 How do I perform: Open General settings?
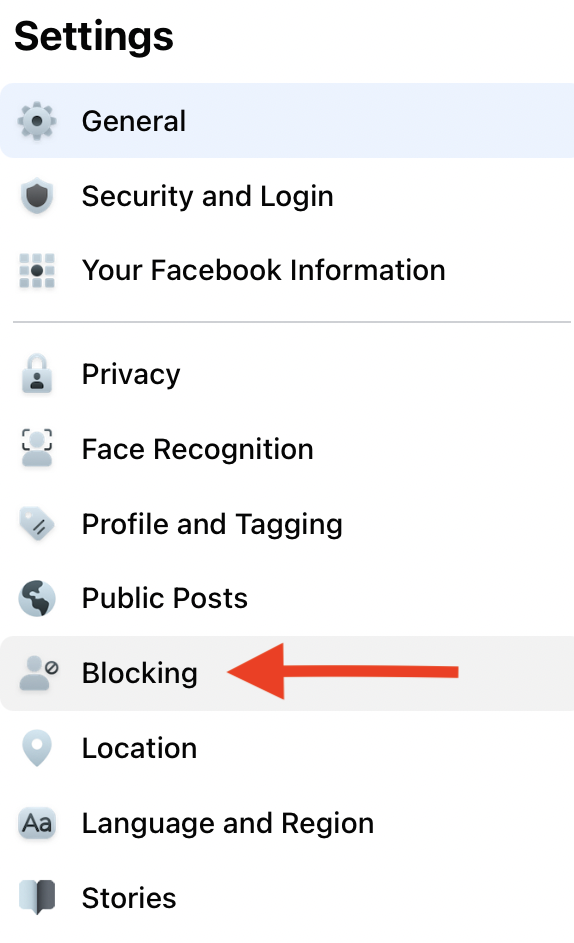point(287,121)
